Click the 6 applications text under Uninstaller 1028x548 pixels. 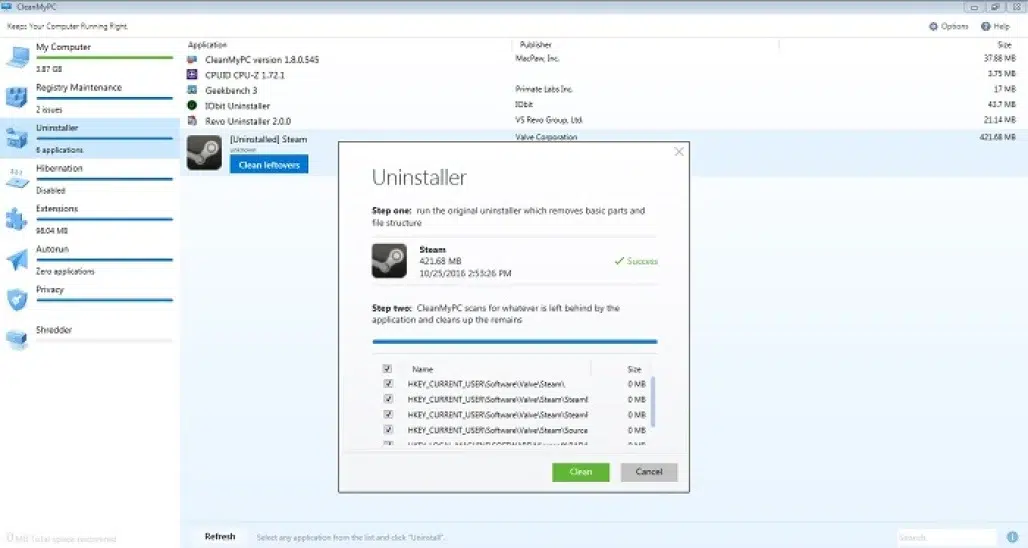[x=60, y=150]
